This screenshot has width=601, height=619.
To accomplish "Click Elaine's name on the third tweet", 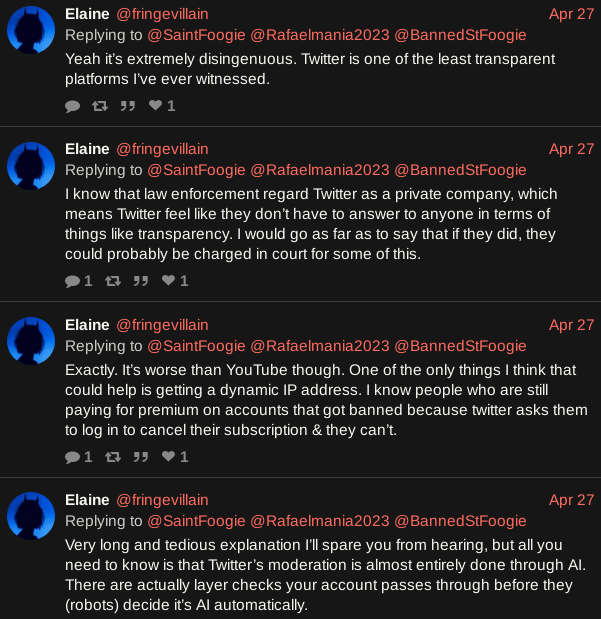I will (87, 325).
